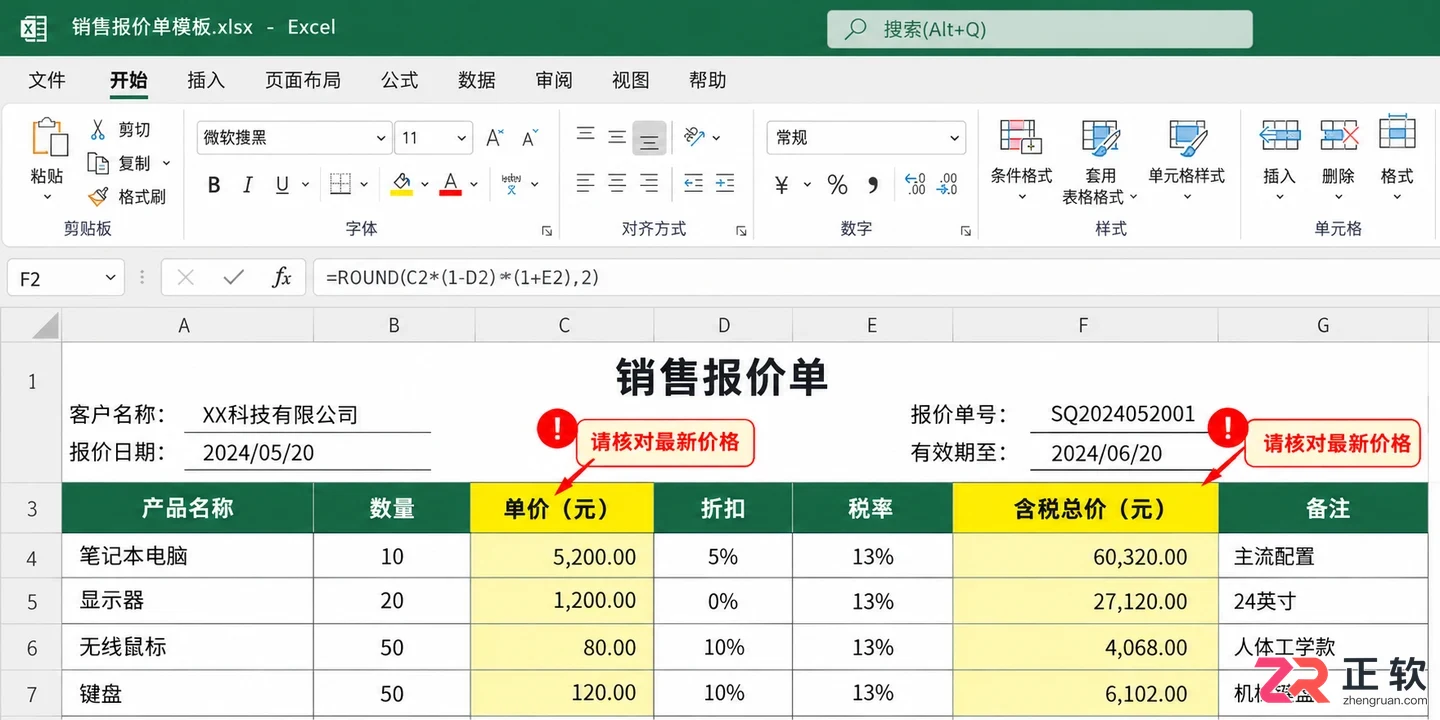Open font size dropdown 11

(461, 138)
